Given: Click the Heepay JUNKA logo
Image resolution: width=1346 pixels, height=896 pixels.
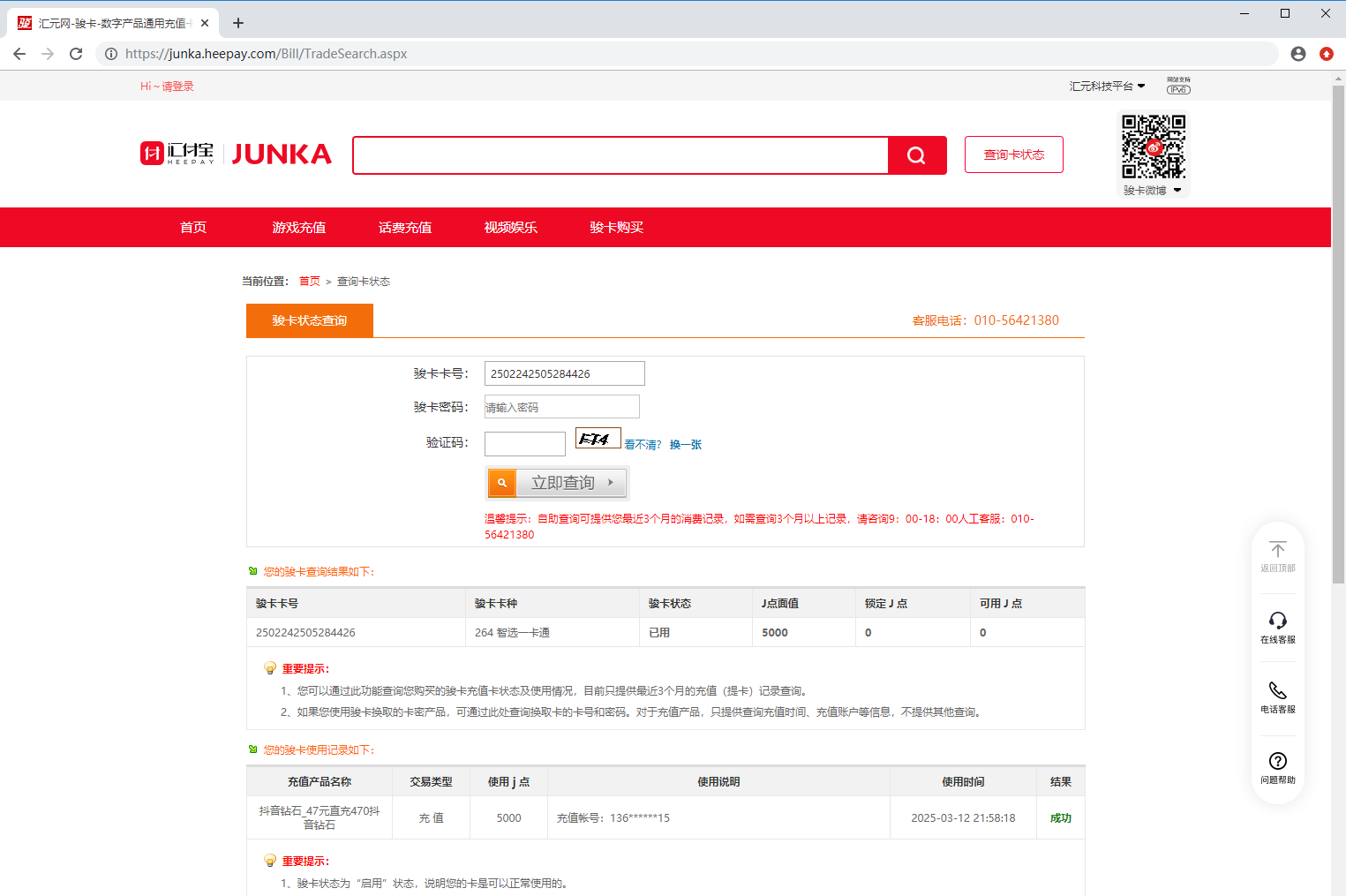Looking at the screenshot, I should pyautogui.click(x=236, y=154).
